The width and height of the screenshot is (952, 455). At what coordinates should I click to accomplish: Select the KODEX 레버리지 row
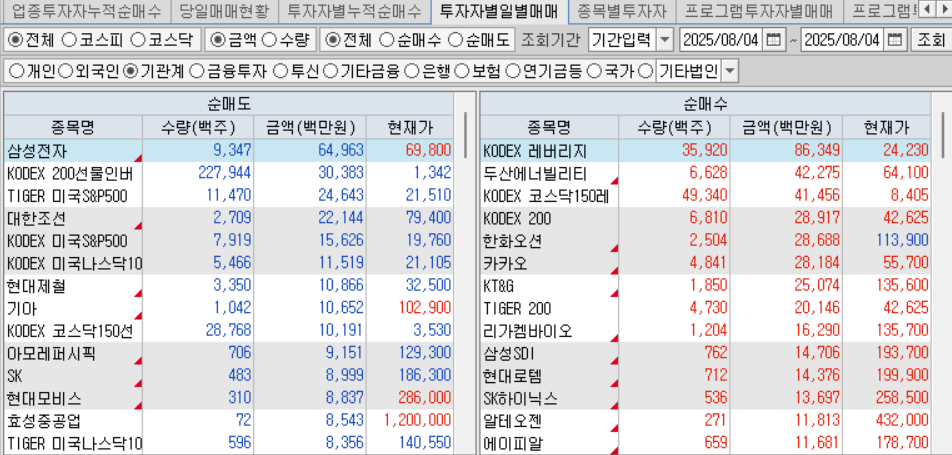pos(706,150)
